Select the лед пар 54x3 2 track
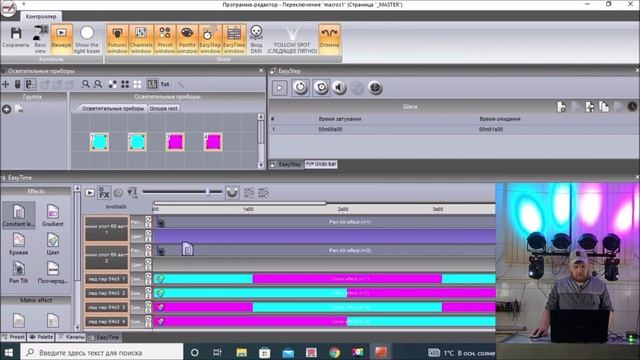The height and width of the screenshot is (360, 640). pos(107,293)
